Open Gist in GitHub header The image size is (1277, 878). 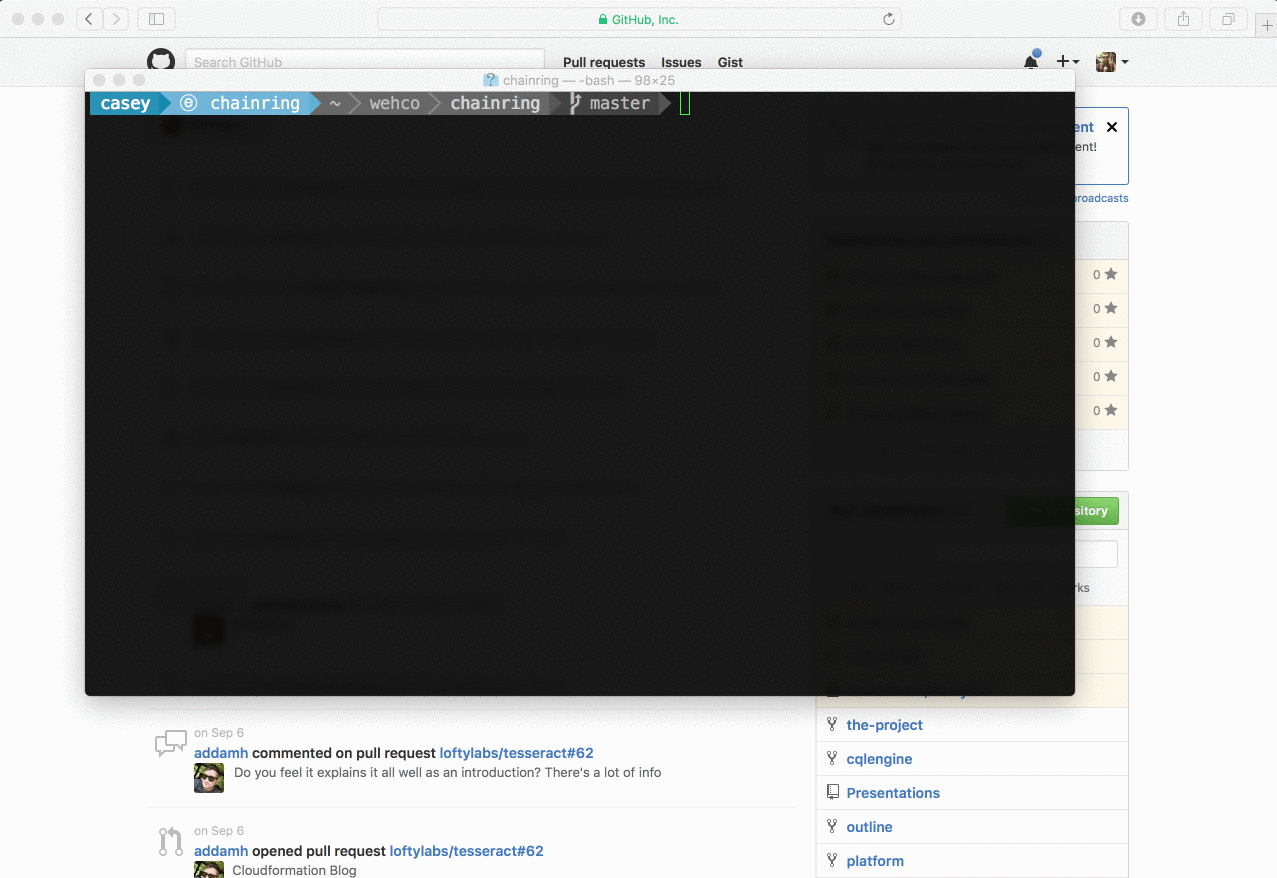(x=730, y=62)
